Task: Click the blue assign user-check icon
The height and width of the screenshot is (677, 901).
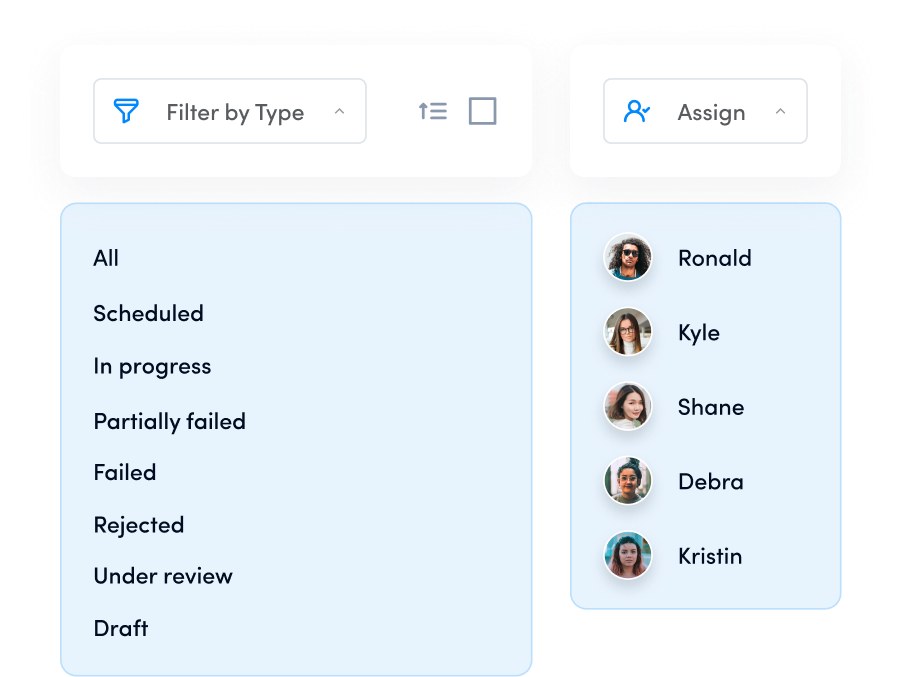Action: click(x=634, y=111)
